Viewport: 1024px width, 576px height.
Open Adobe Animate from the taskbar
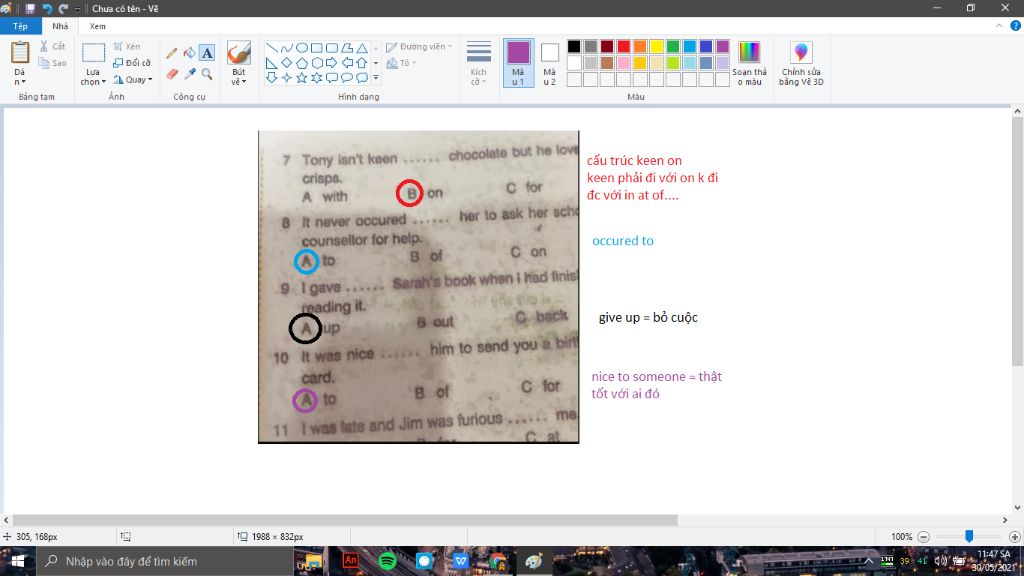[351, 561]
